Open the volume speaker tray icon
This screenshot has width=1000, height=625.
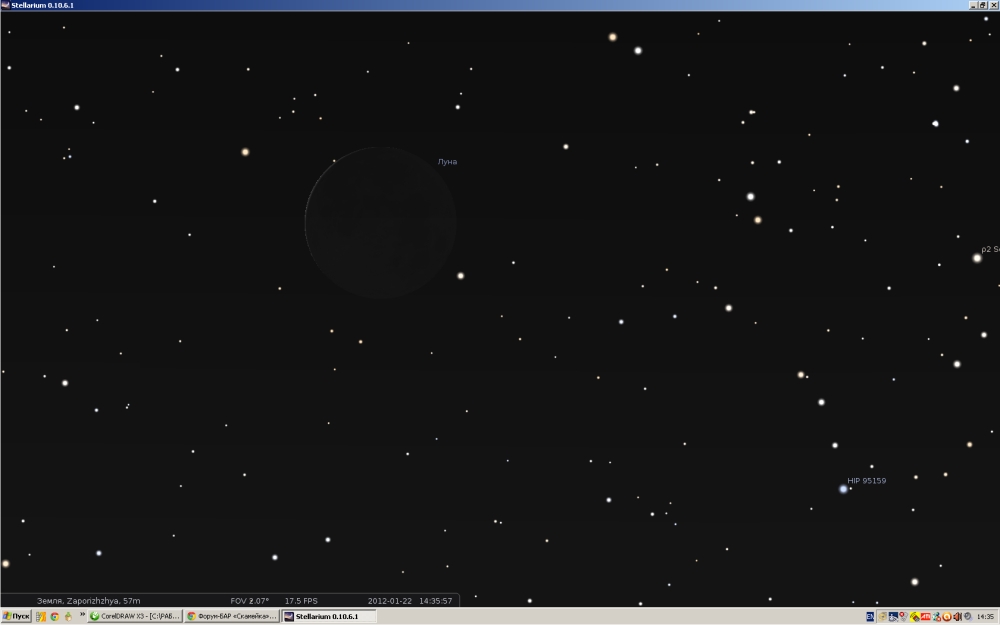pos(957,616)
